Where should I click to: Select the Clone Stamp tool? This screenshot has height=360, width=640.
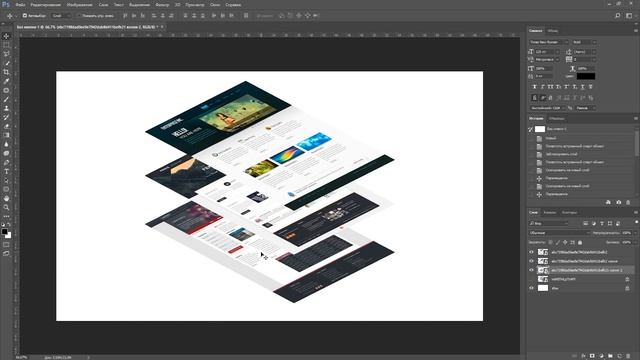6,108
